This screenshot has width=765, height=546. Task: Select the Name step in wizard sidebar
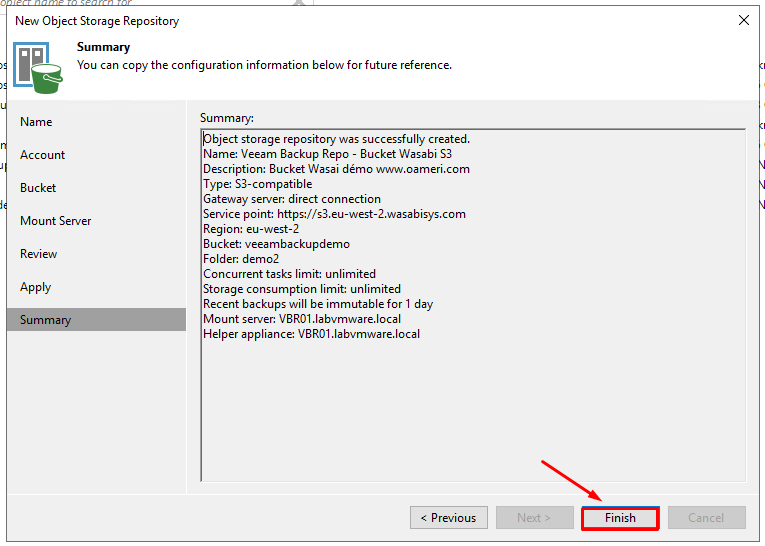coord(36,121)
